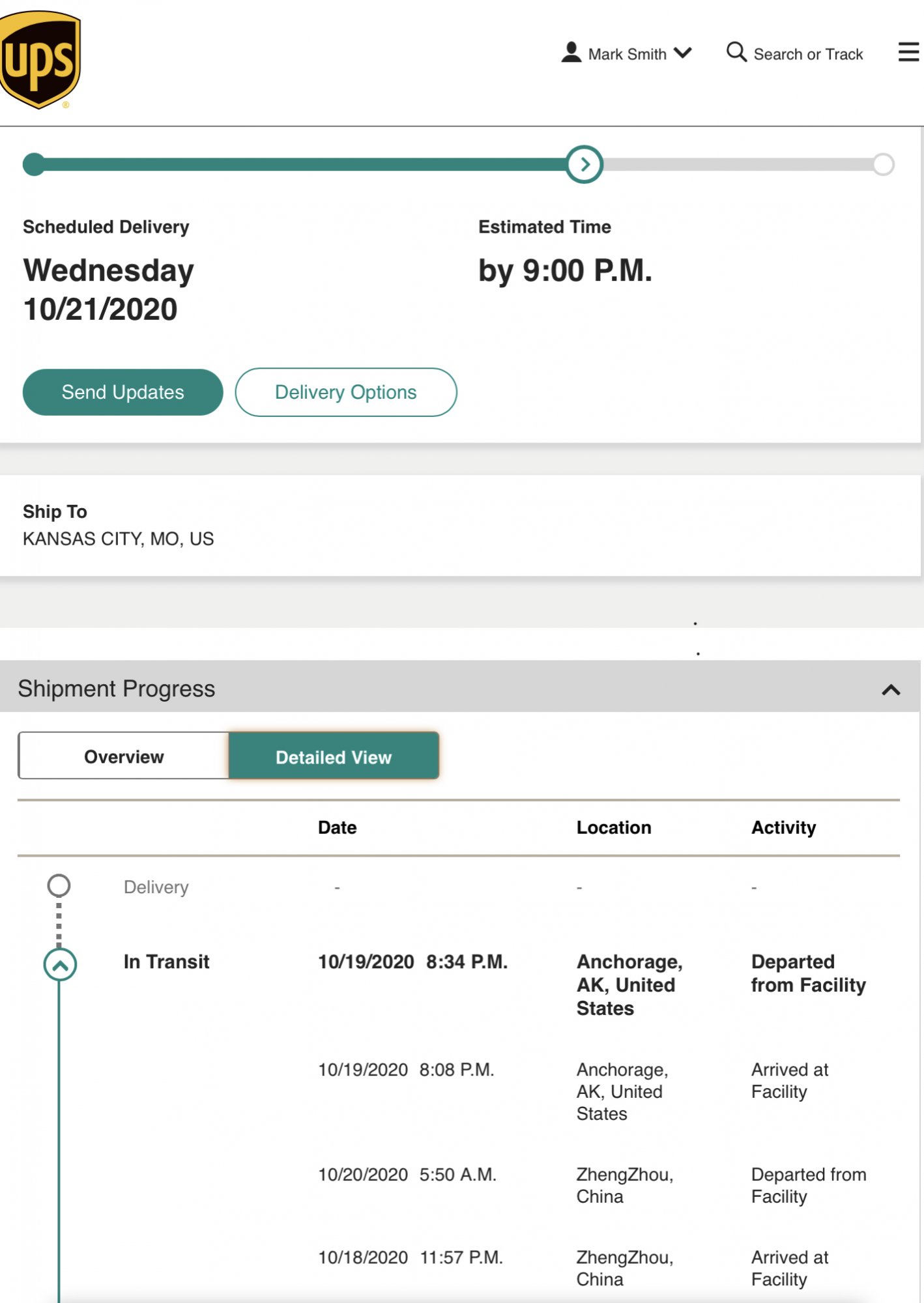Viewport: 924px width, 1303px height.
Task: Click the Delivery step empty circle marker
Action: (59, 885)
